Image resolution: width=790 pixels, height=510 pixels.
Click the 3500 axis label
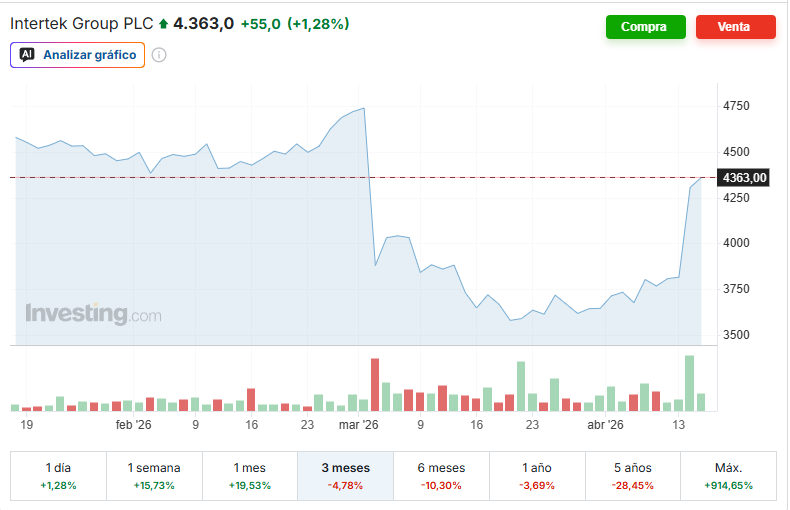[736, 335]
